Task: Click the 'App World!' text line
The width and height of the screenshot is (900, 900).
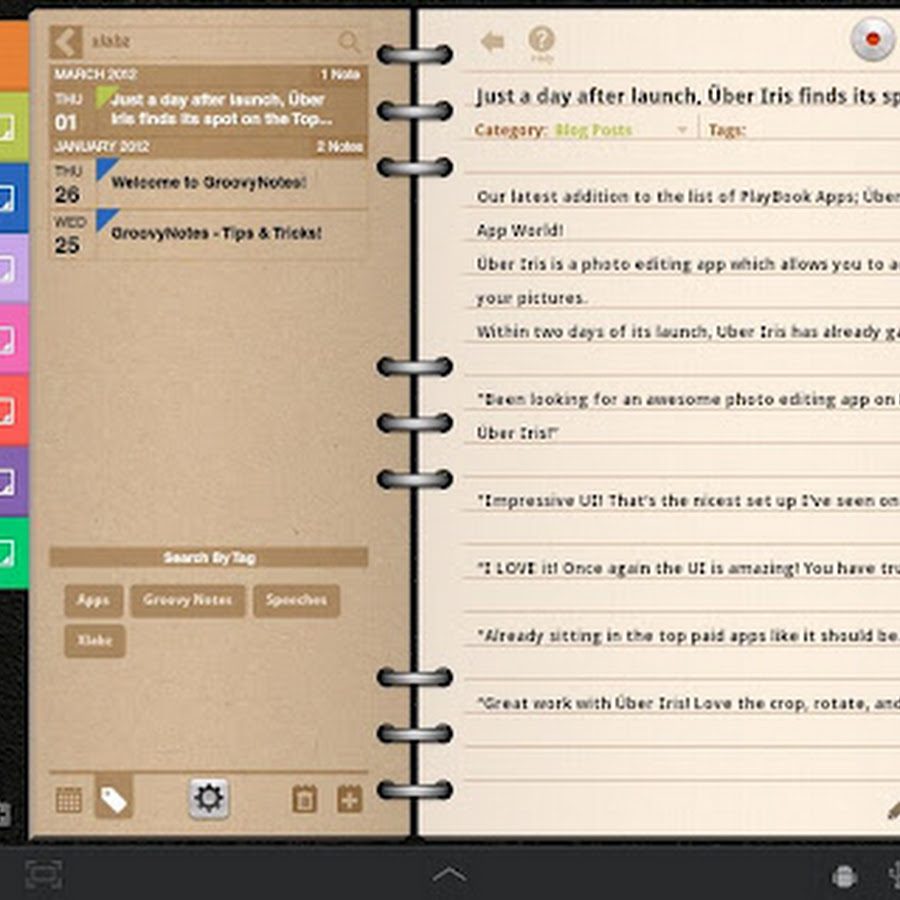Action: (x=520, y=231)
